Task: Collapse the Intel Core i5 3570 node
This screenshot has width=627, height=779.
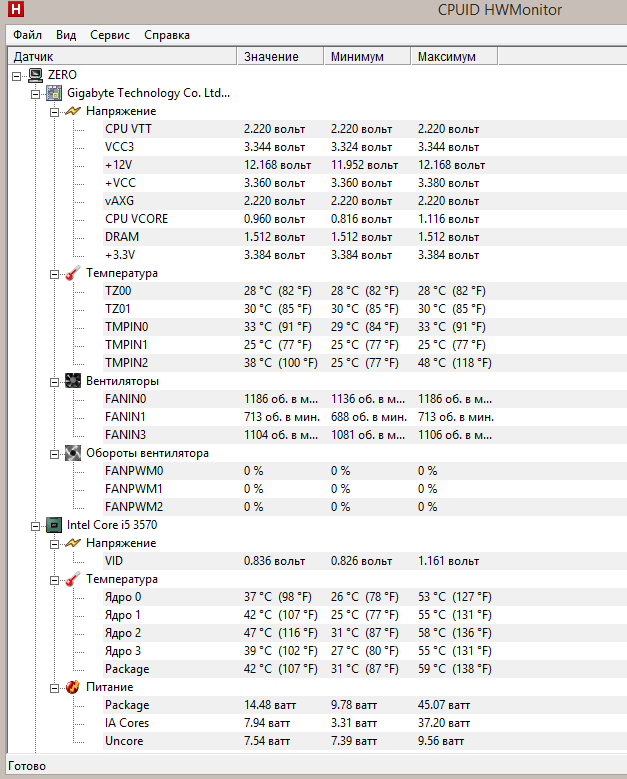Action: 35,525
